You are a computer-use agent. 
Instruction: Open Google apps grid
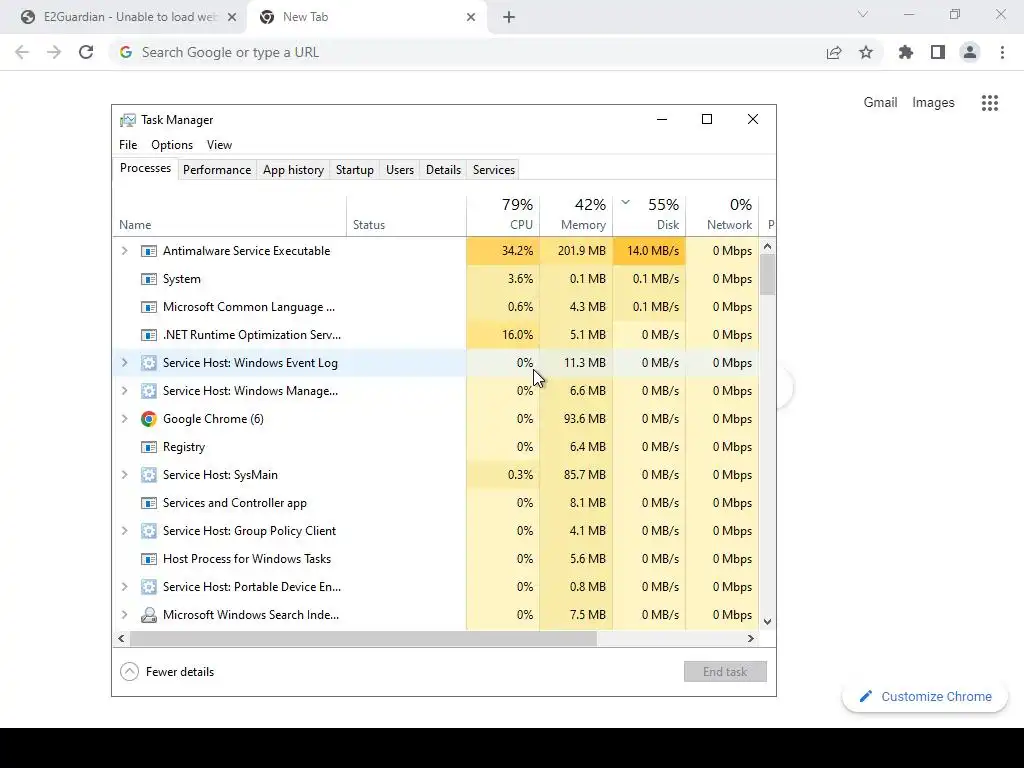pos(990,103)
